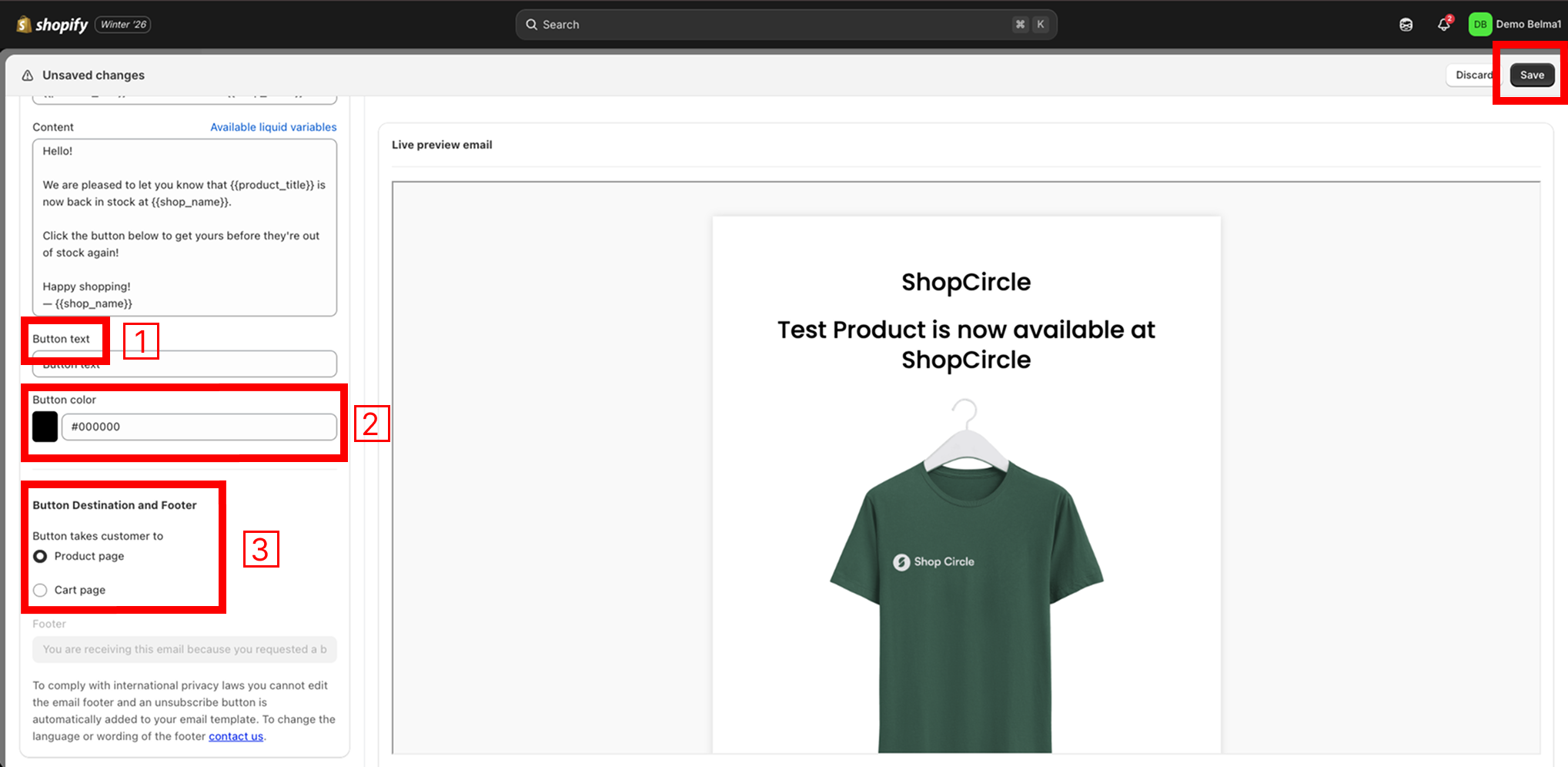Click the Shopify logo in the top bar

[52, 25]
